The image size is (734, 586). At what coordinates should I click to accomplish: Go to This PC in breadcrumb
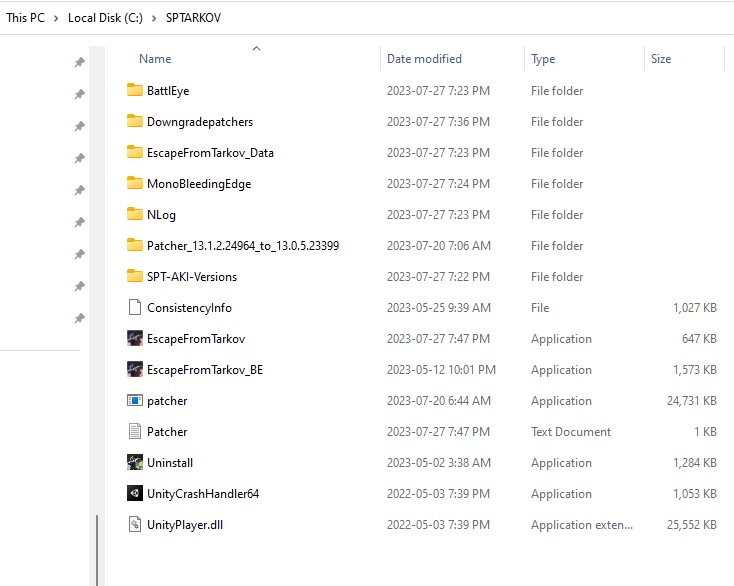tap(25, 18)
